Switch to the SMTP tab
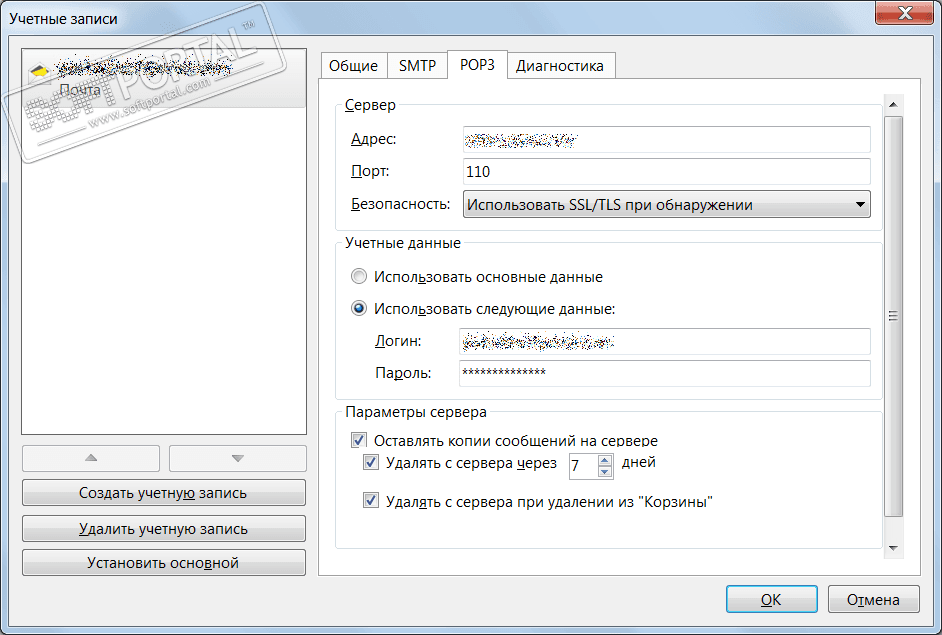942x635 pixels. [417, 66]
